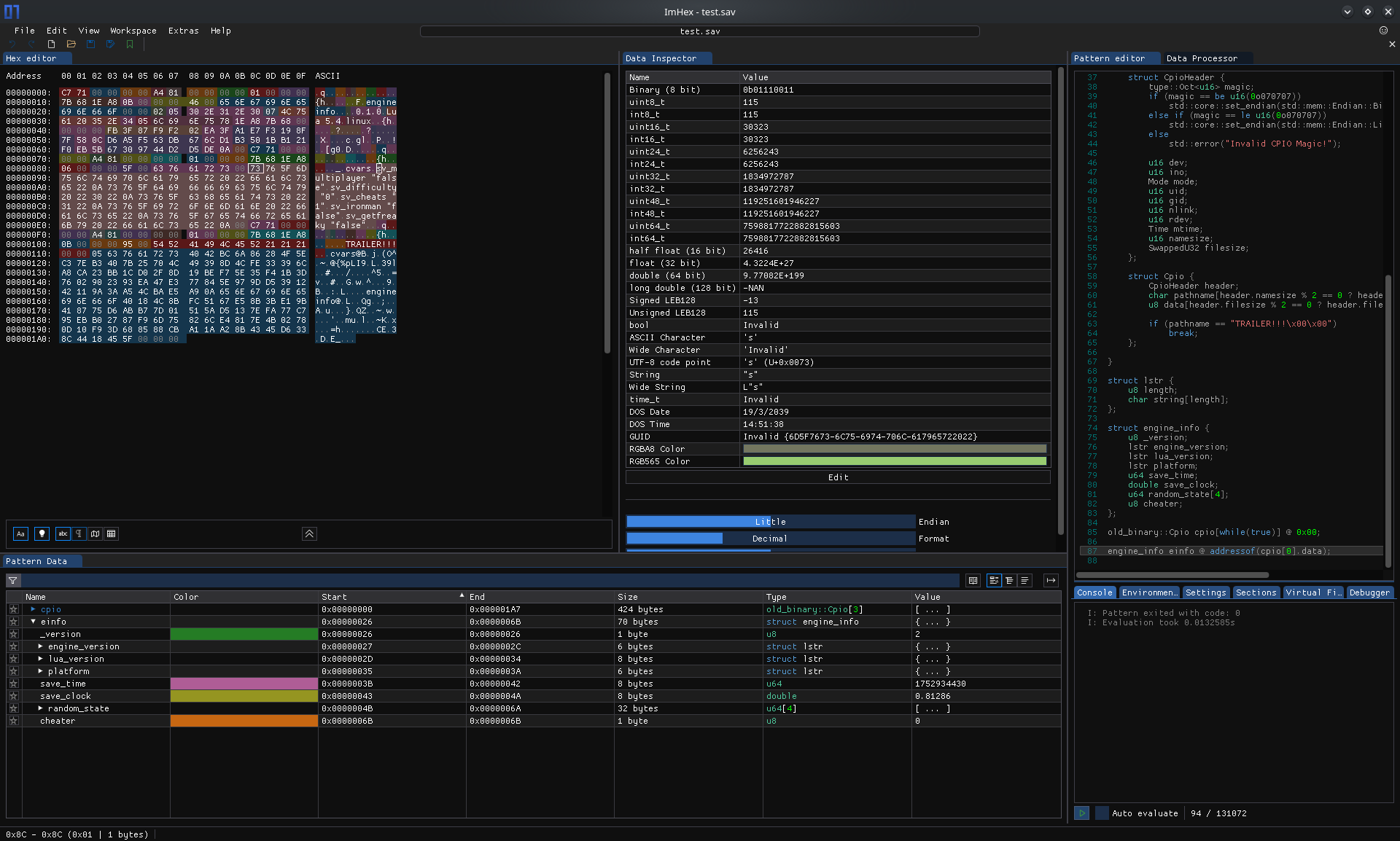Open the Debugger tab
Viewport: 1400px width, 841px height.
tap(1369, 592)
